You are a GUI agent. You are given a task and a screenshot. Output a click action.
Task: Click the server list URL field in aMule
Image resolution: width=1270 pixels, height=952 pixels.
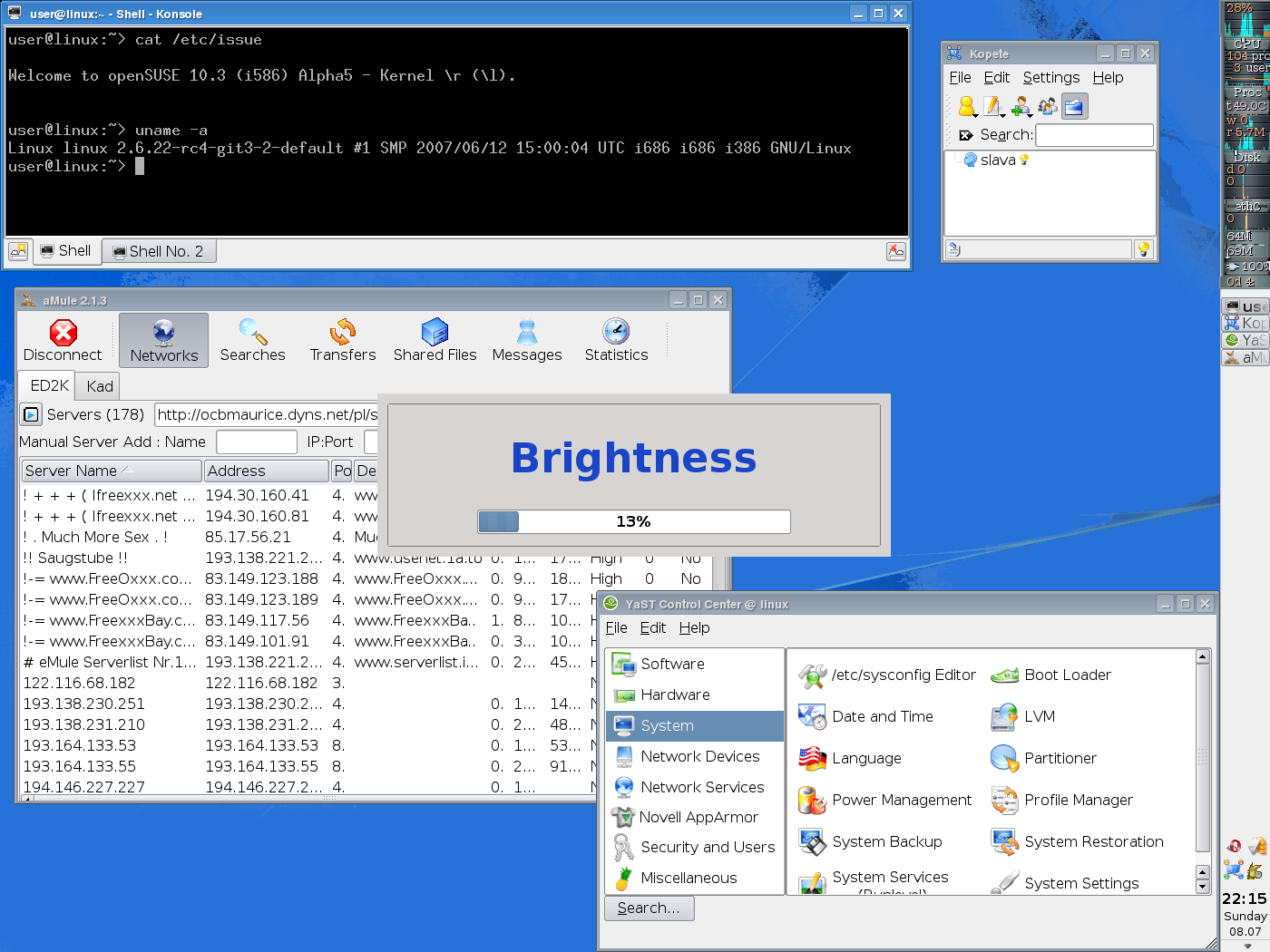[266, 414]
